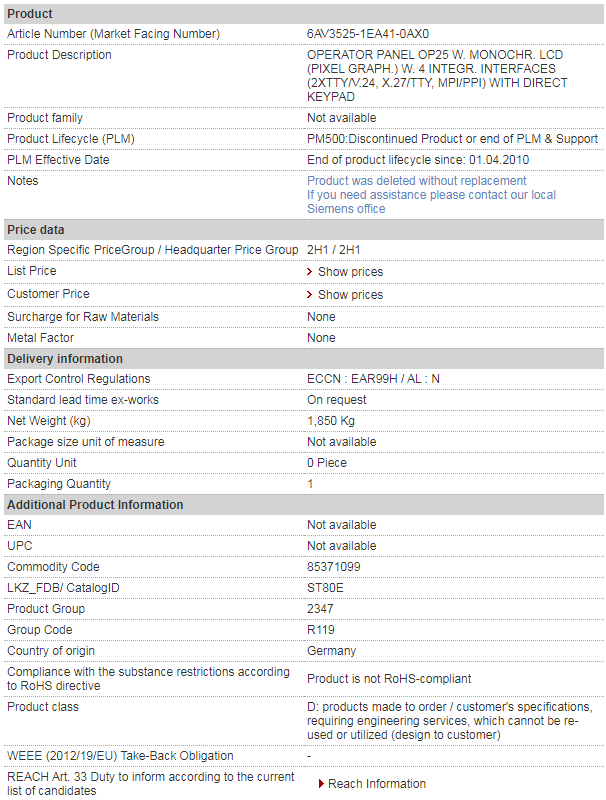Click the Customer Price red chevron icon
This screenshot has height=800, width=606.
309,294
